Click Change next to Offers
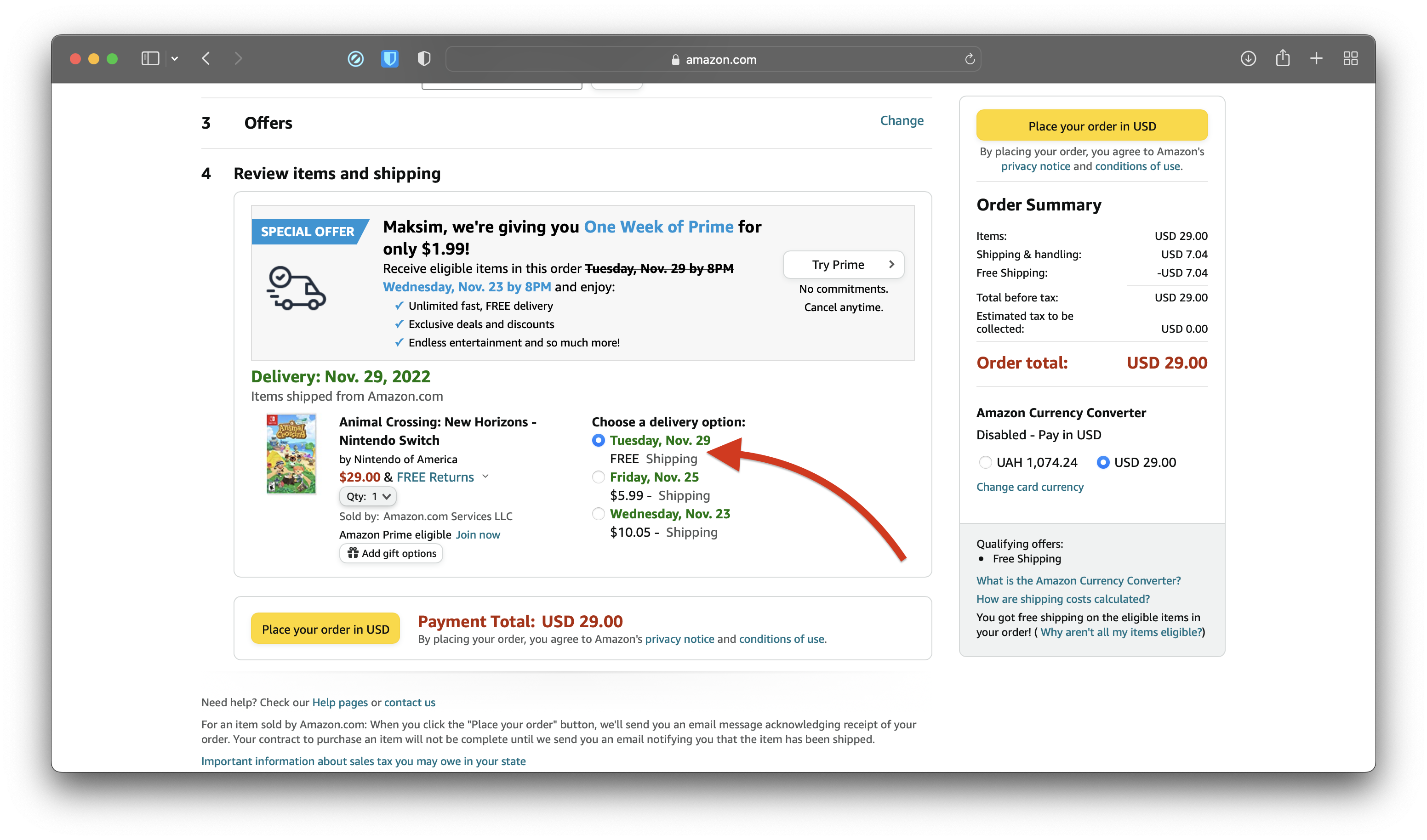Image resolution: width=1427 pixels, height=840 pixels. (x=902, y=120)
